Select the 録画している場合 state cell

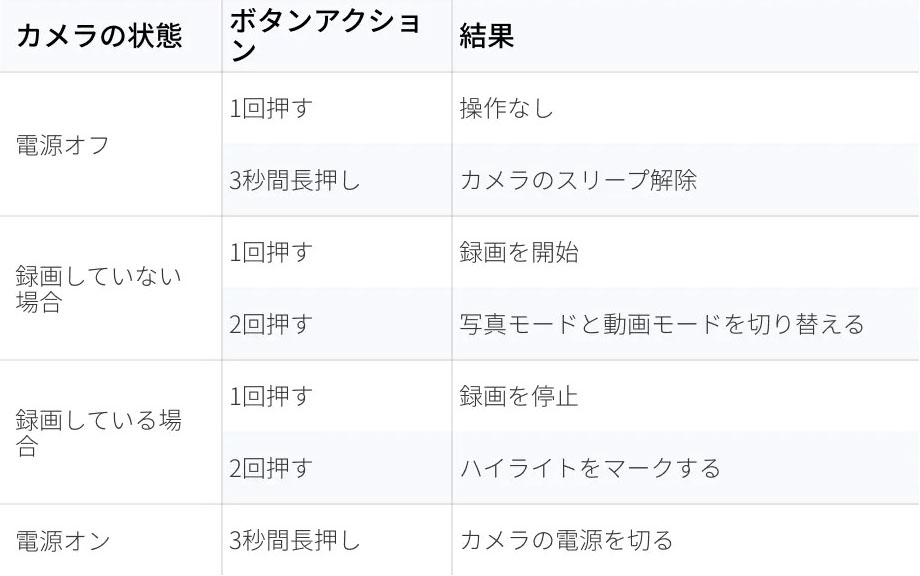coord(99,433)
